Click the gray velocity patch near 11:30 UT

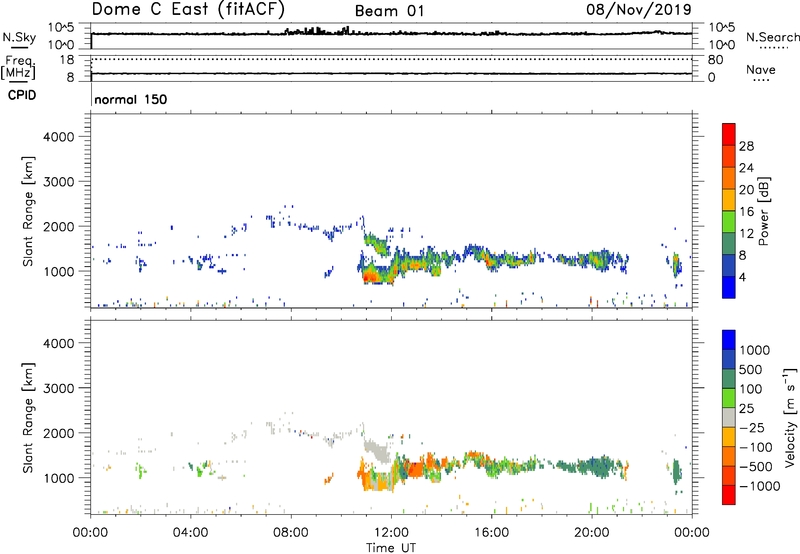377,451
